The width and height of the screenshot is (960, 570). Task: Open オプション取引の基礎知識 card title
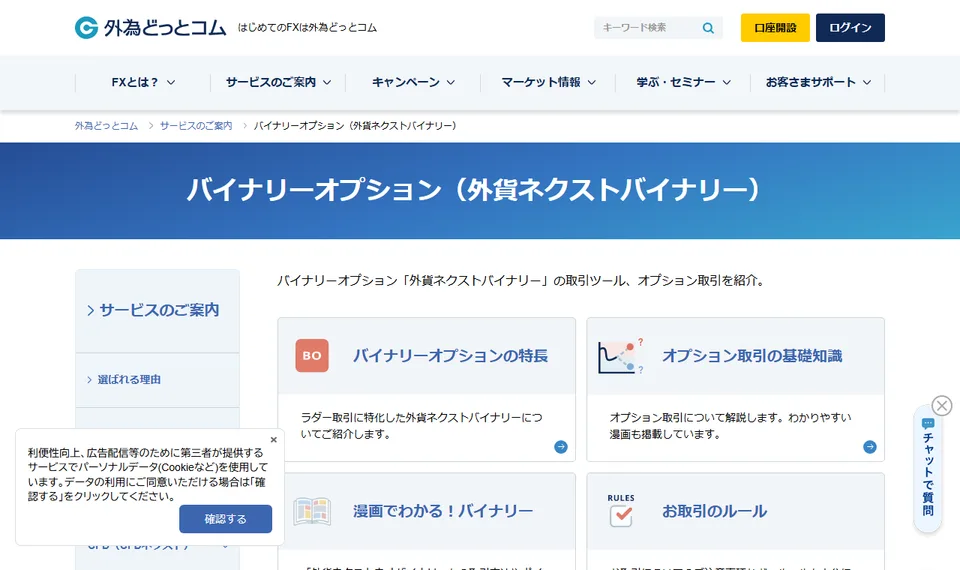752,356
